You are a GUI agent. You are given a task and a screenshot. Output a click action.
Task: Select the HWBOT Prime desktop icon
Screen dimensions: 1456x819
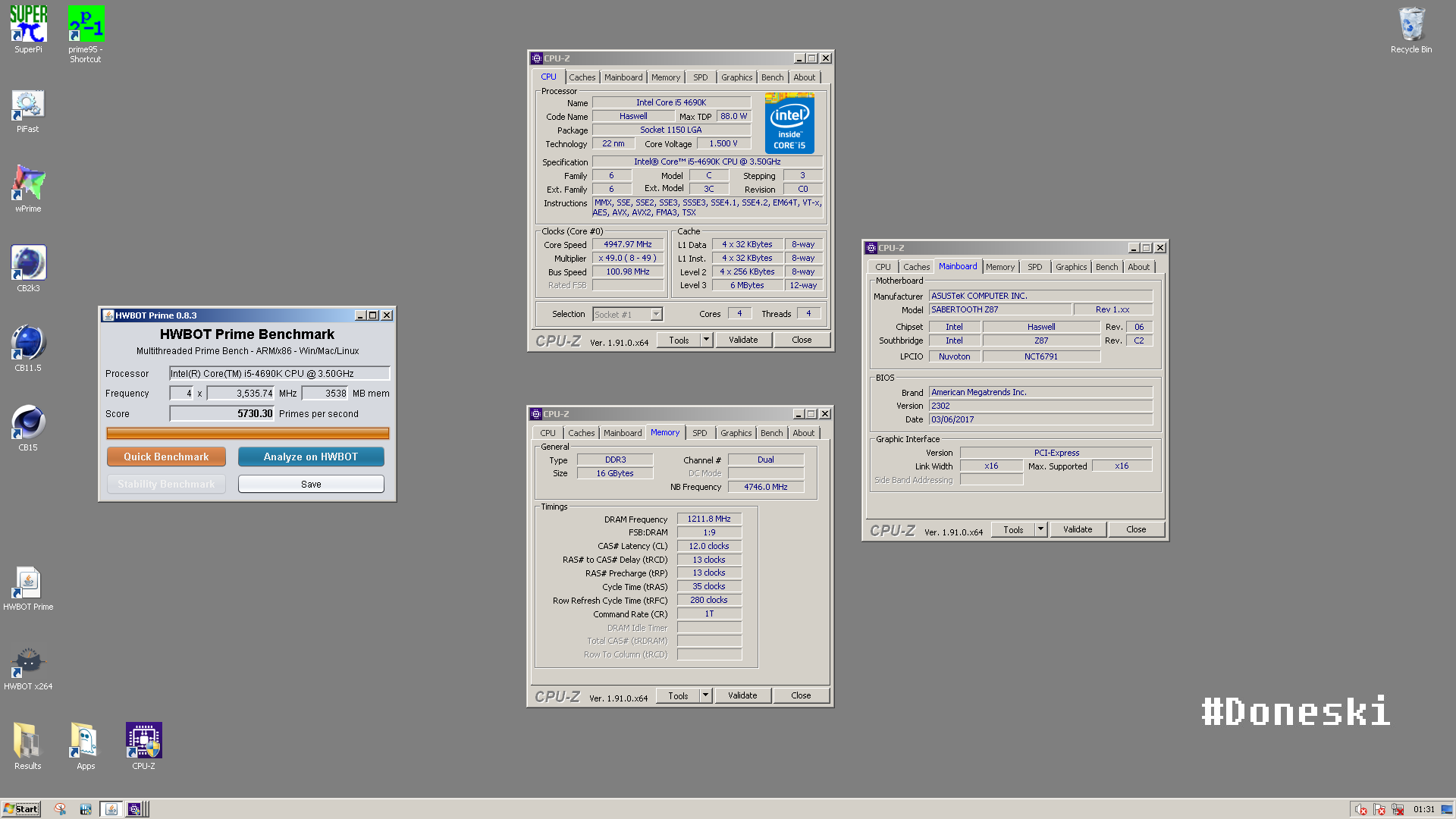tap(28, 588)
